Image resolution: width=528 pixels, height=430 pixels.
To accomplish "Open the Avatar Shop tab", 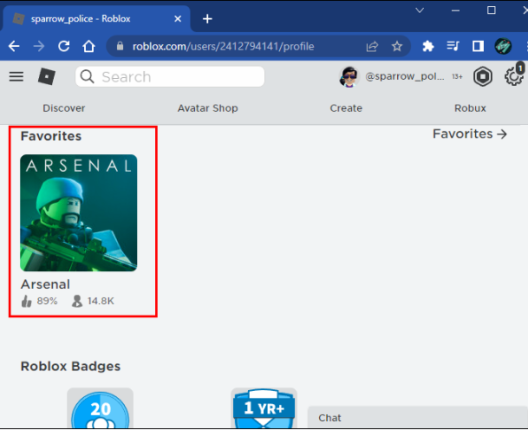I will pos(208,108).
